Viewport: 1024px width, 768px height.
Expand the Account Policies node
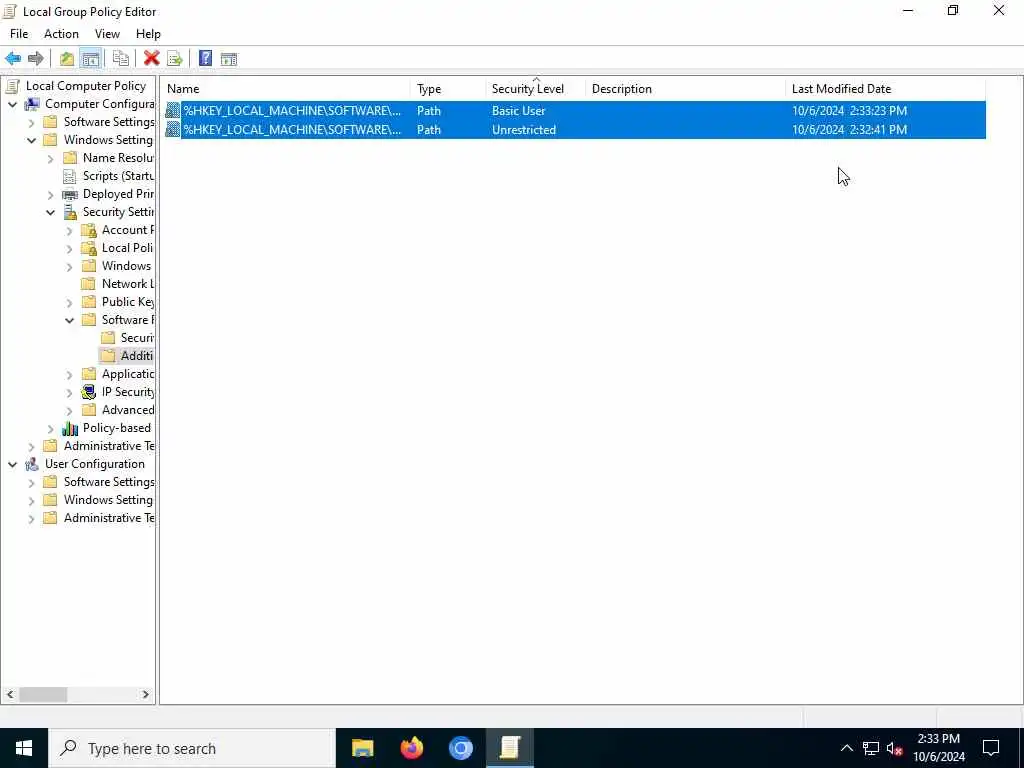(x=69, y=230)
